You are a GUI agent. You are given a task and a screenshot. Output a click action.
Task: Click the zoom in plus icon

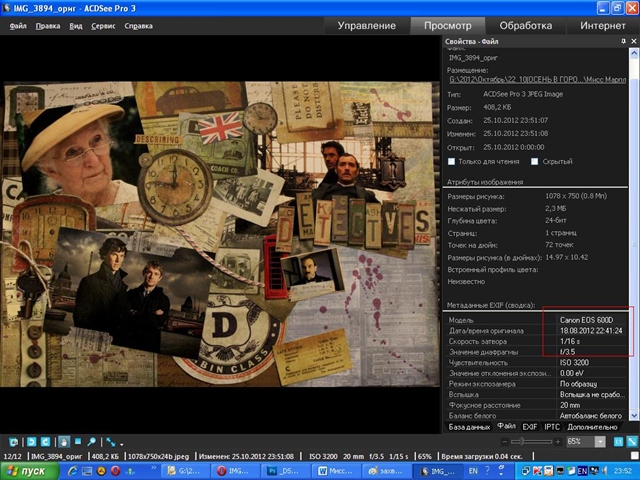click(x=559, y=441)
